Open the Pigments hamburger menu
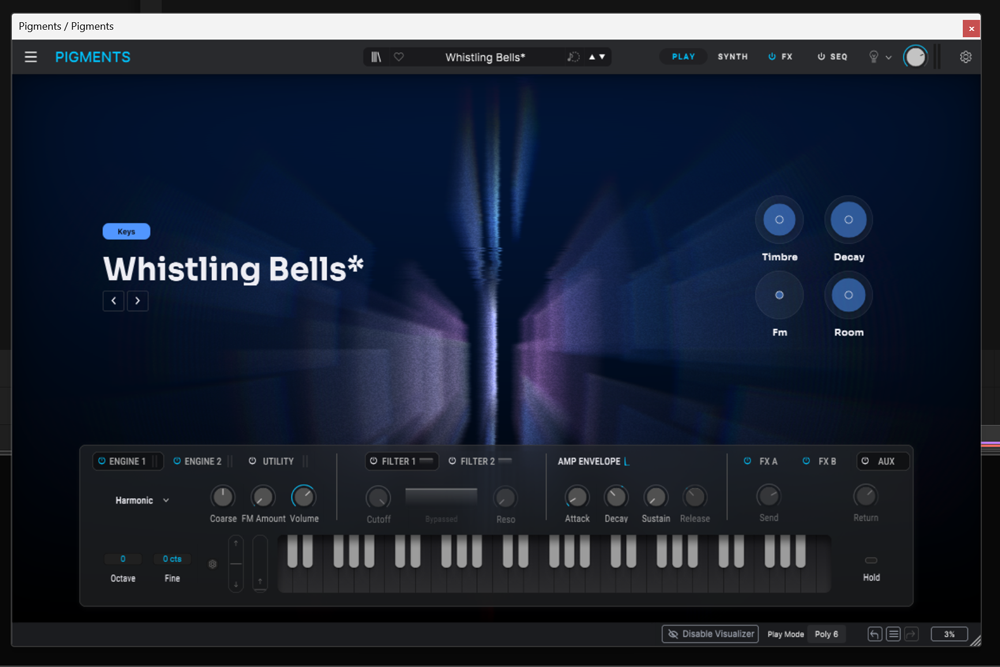This screenshot has height=667, width=1000. pyautogui.click(x=31, y=57)
